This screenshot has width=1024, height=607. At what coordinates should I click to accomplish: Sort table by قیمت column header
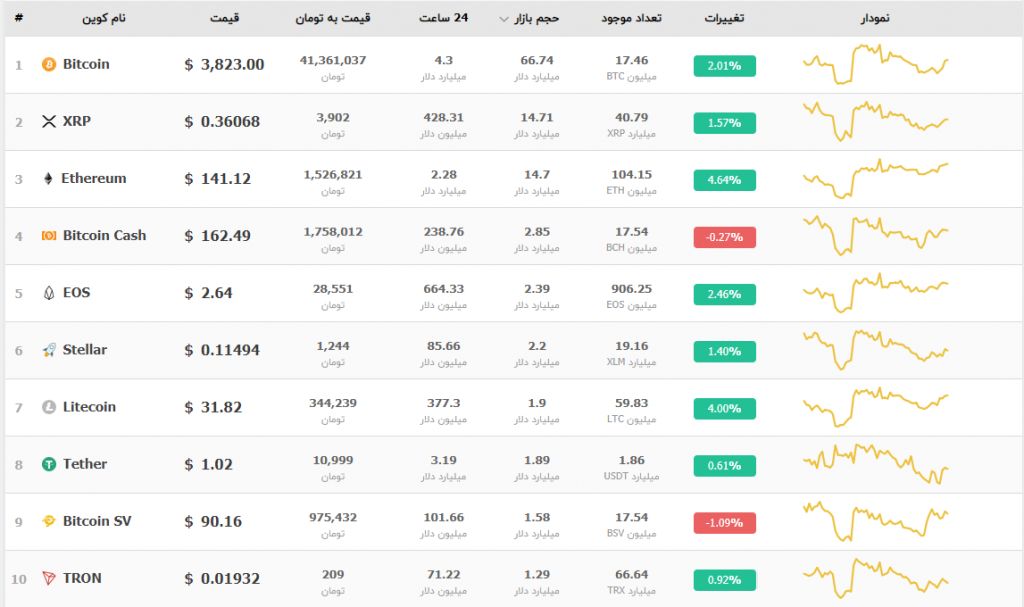tap(225, 18)
